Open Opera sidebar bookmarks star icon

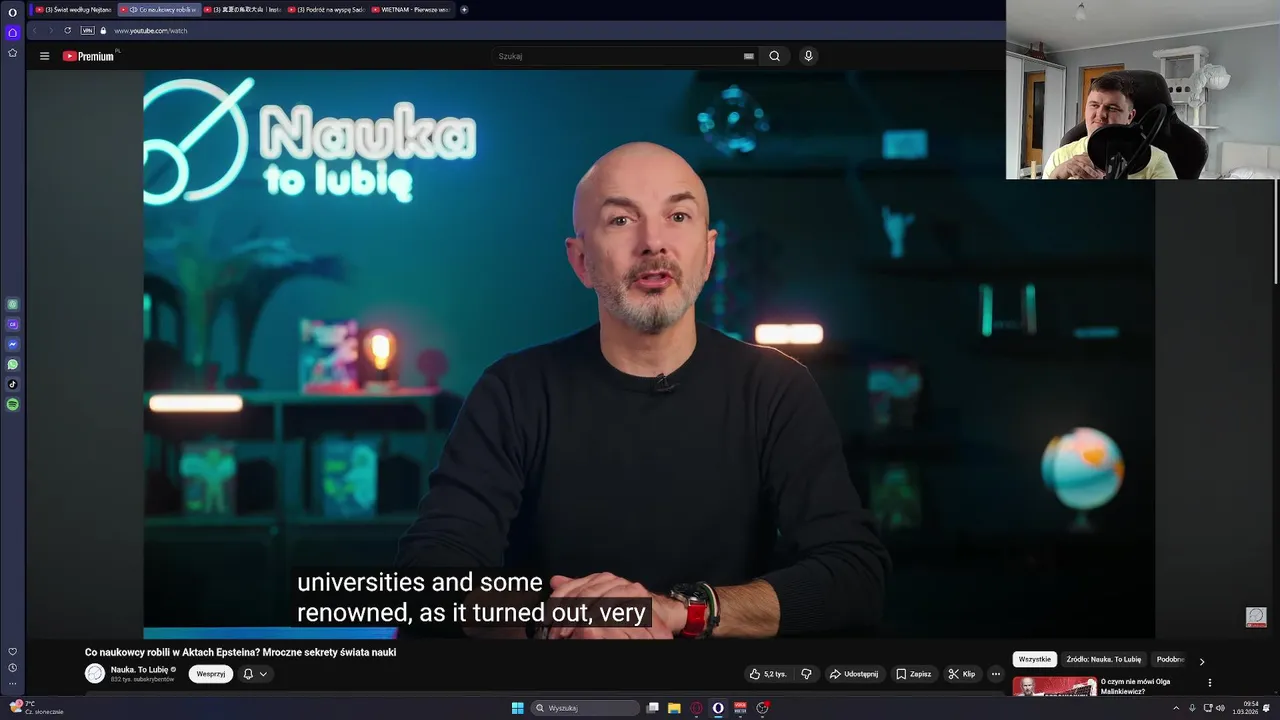[x=12, y=52]
